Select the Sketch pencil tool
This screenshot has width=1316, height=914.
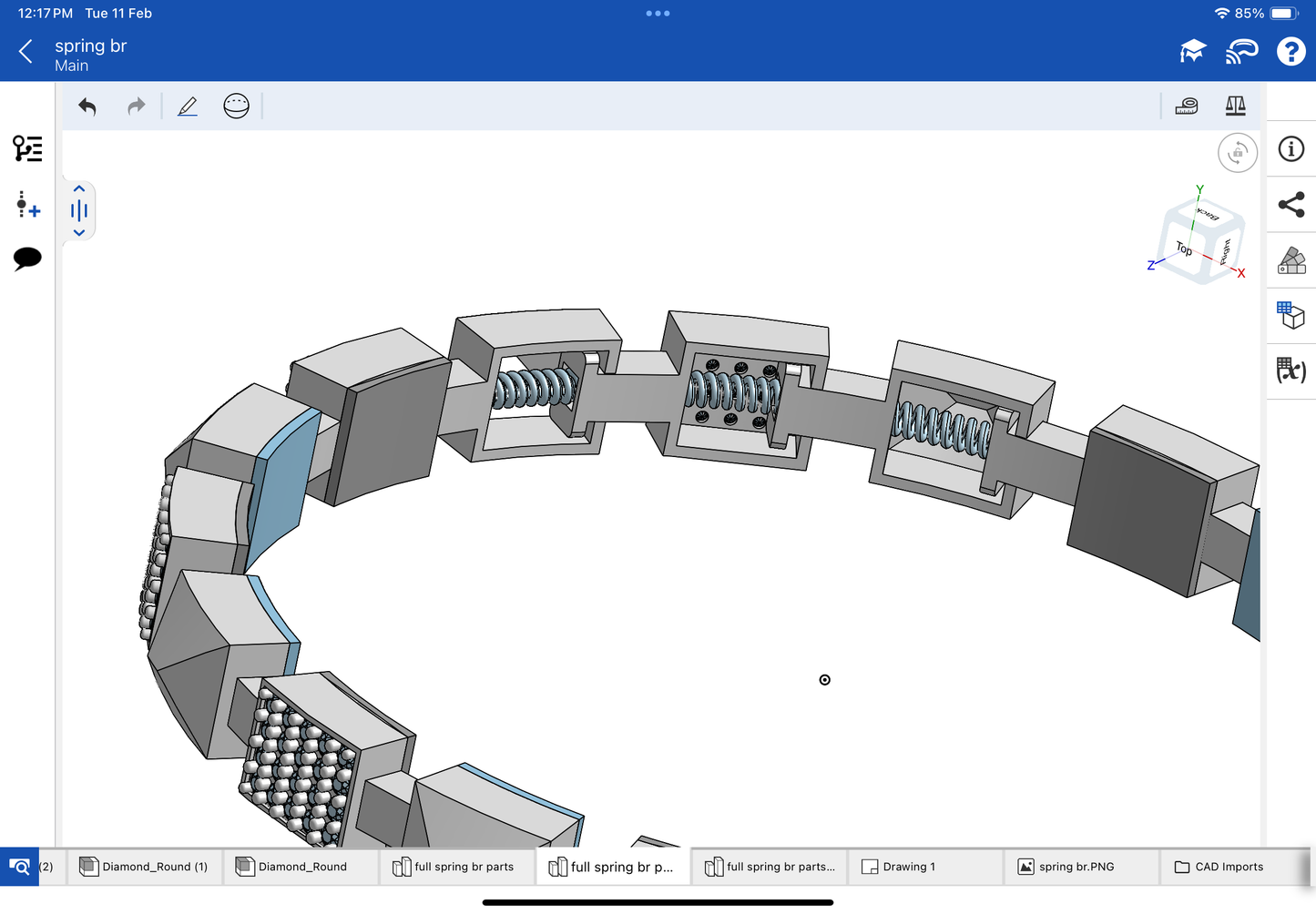[188, 107]
